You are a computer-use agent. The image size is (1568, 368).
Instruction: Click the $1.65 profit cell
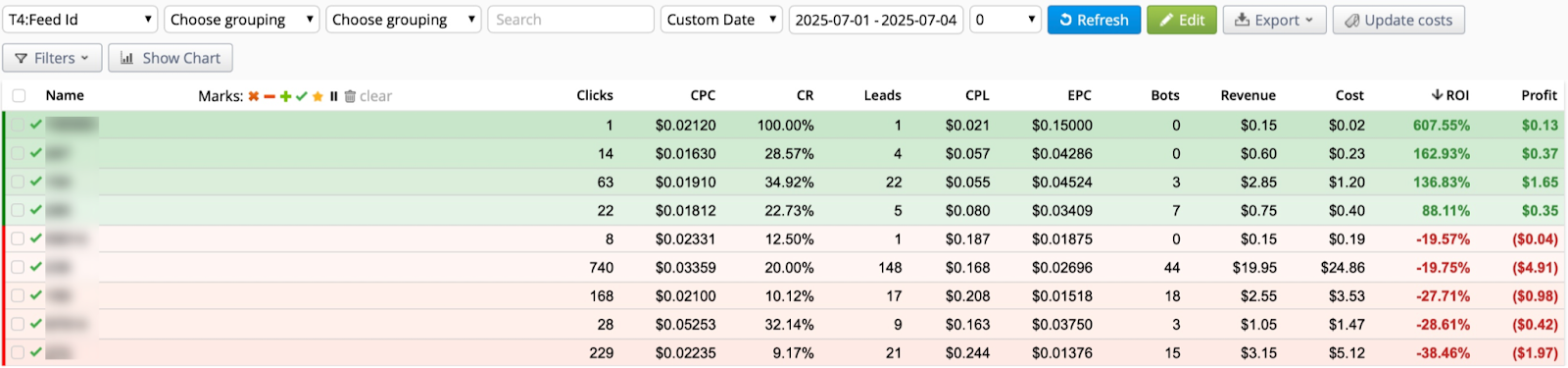pos(1540,183)
